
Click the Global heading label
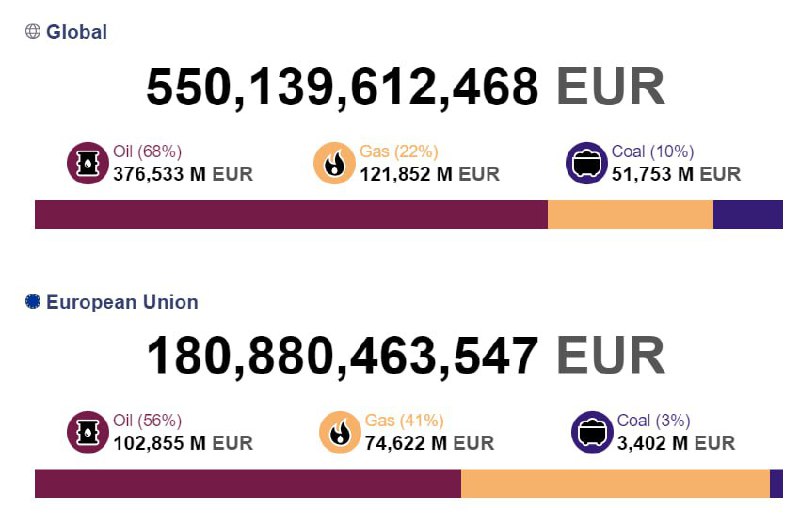tap(76, 32)
